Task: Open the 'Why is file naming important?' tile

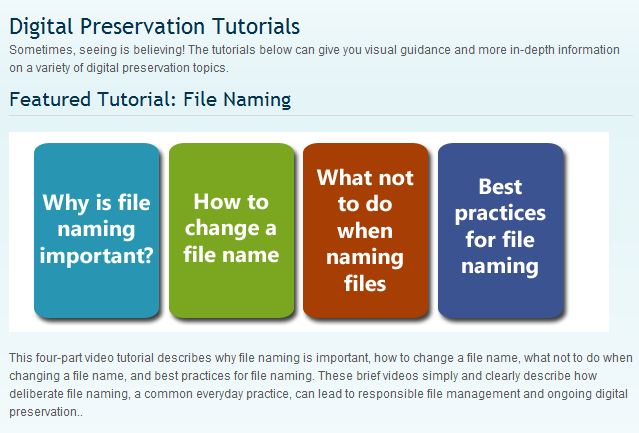Action: [x=97, y=230]
